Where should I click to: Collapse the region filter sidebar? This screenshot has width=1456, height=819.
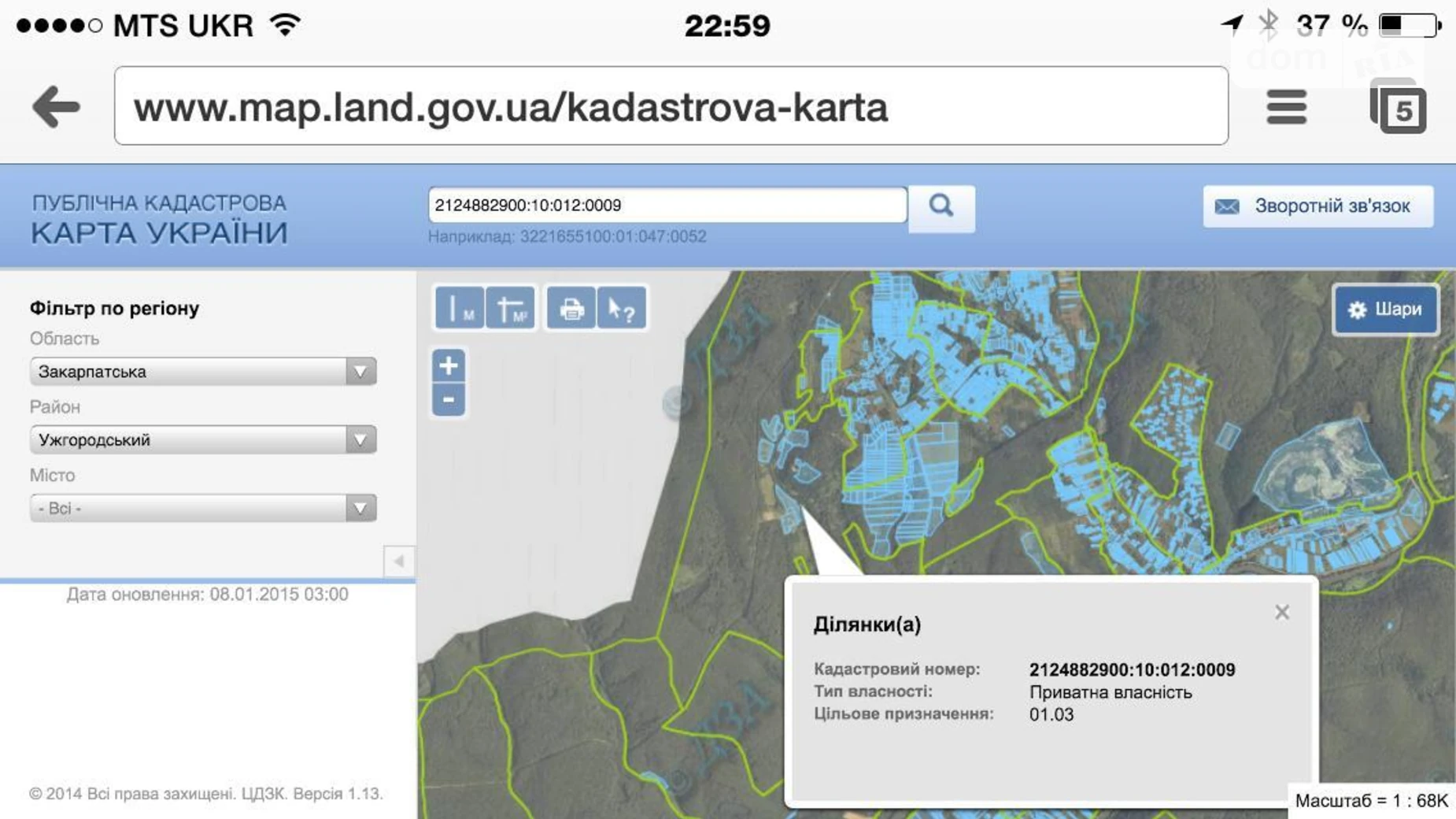click(x=399, y=561)
